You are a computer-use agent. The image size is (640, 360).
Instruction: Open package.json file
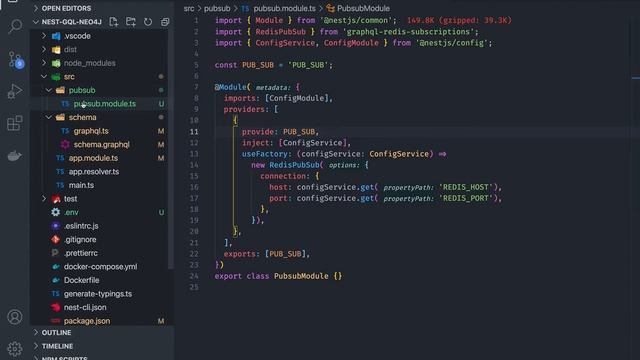(x=87, y=321)
